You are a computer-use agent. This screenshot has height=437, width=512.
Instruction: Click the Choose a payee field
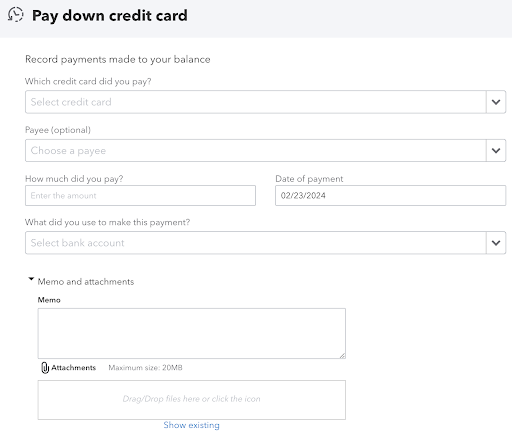(x=255, y=151)
